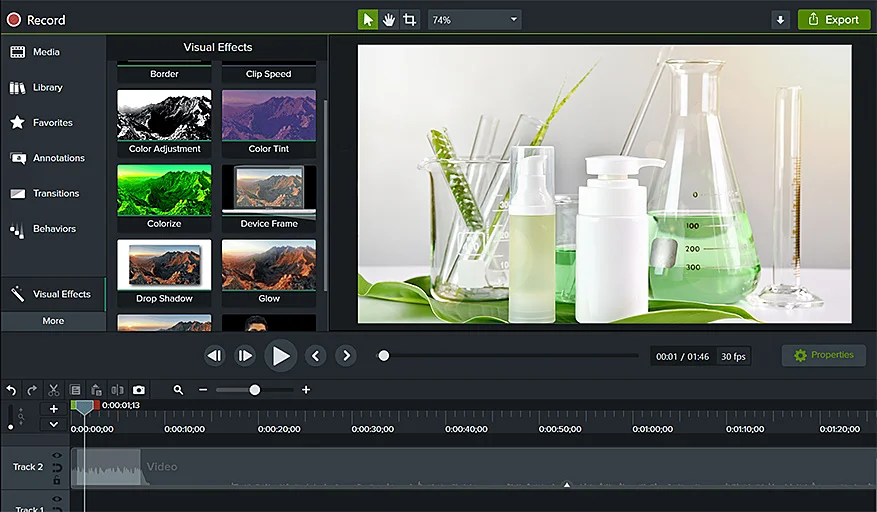
Task: Click the red playhead out-point handle
Action: [97, 405]
